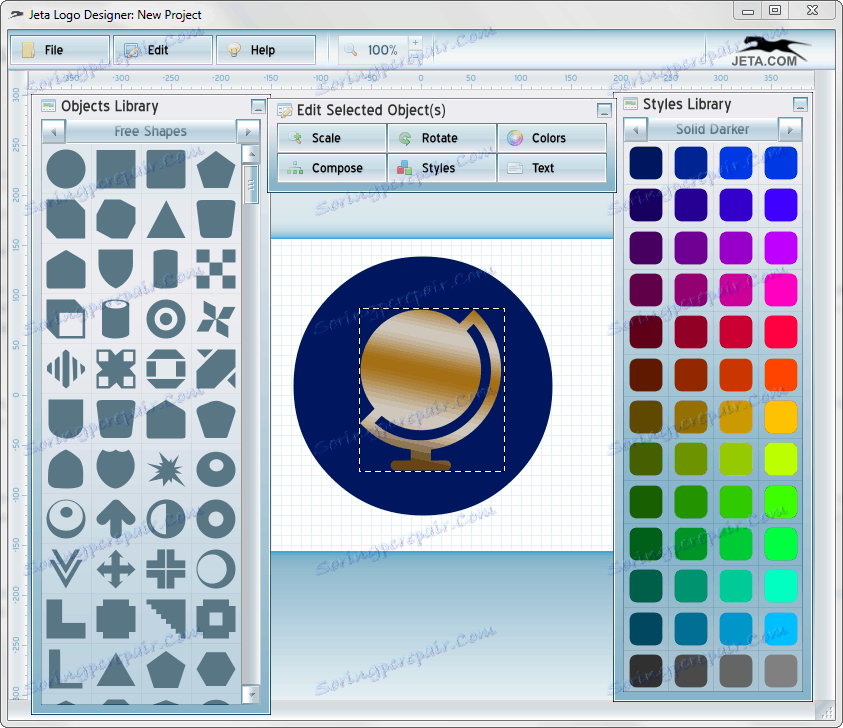Go to previous shapes category arrow
Image resolution: width=843 pixels, height=728 pixels.
click(x=54, y=131)
